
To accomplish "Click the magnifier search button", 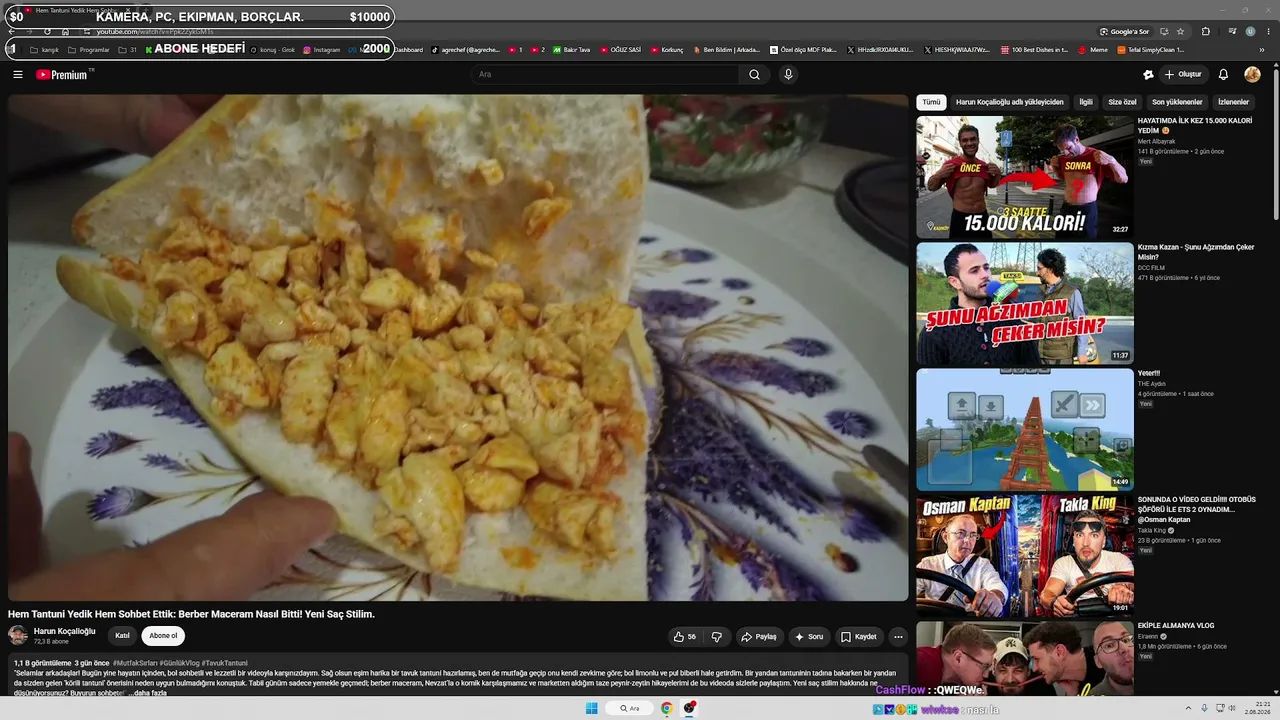I will (754, 74).
